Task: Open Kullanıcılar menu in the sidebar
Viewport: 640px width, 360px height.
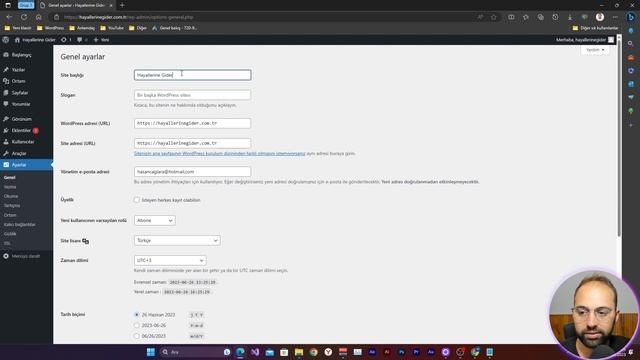Action: 27,142
